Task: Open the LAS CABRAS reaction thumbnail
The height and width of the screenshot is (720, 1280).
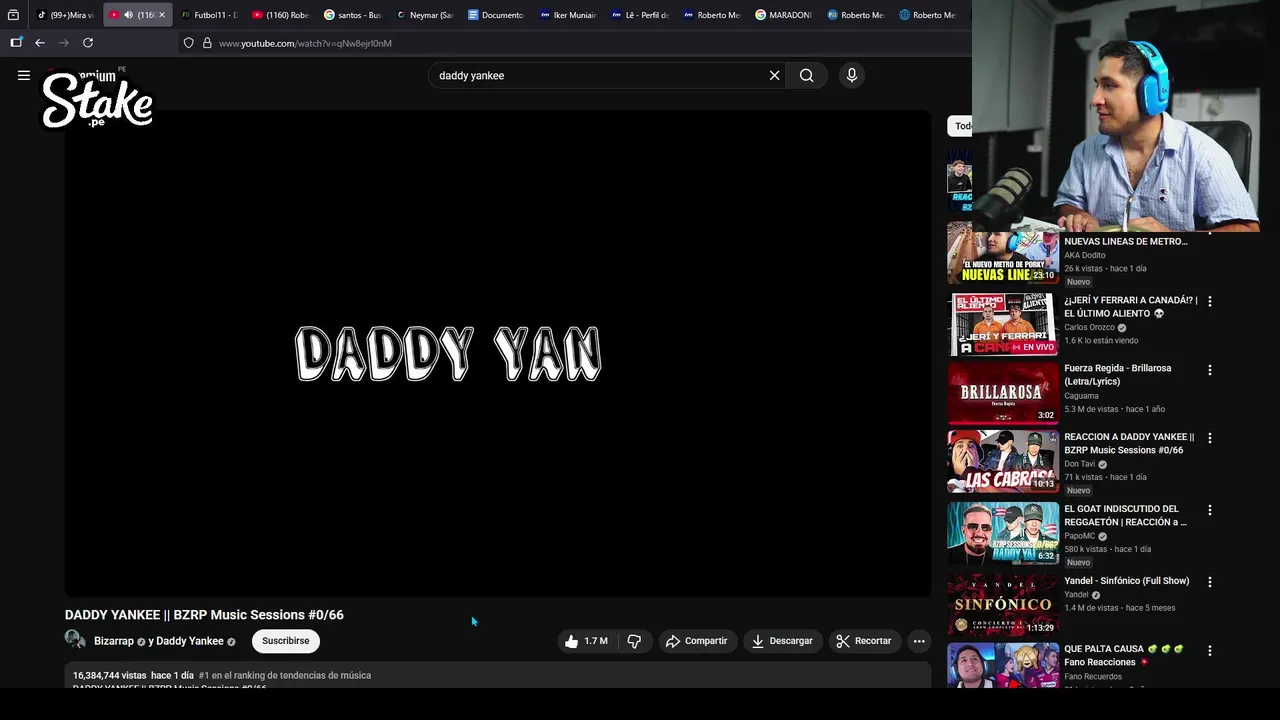Action: coord(1003,461)
